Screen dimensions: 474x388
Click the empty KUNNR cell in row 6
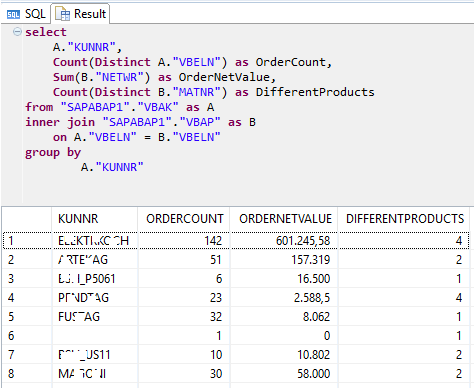click(94, 335)
